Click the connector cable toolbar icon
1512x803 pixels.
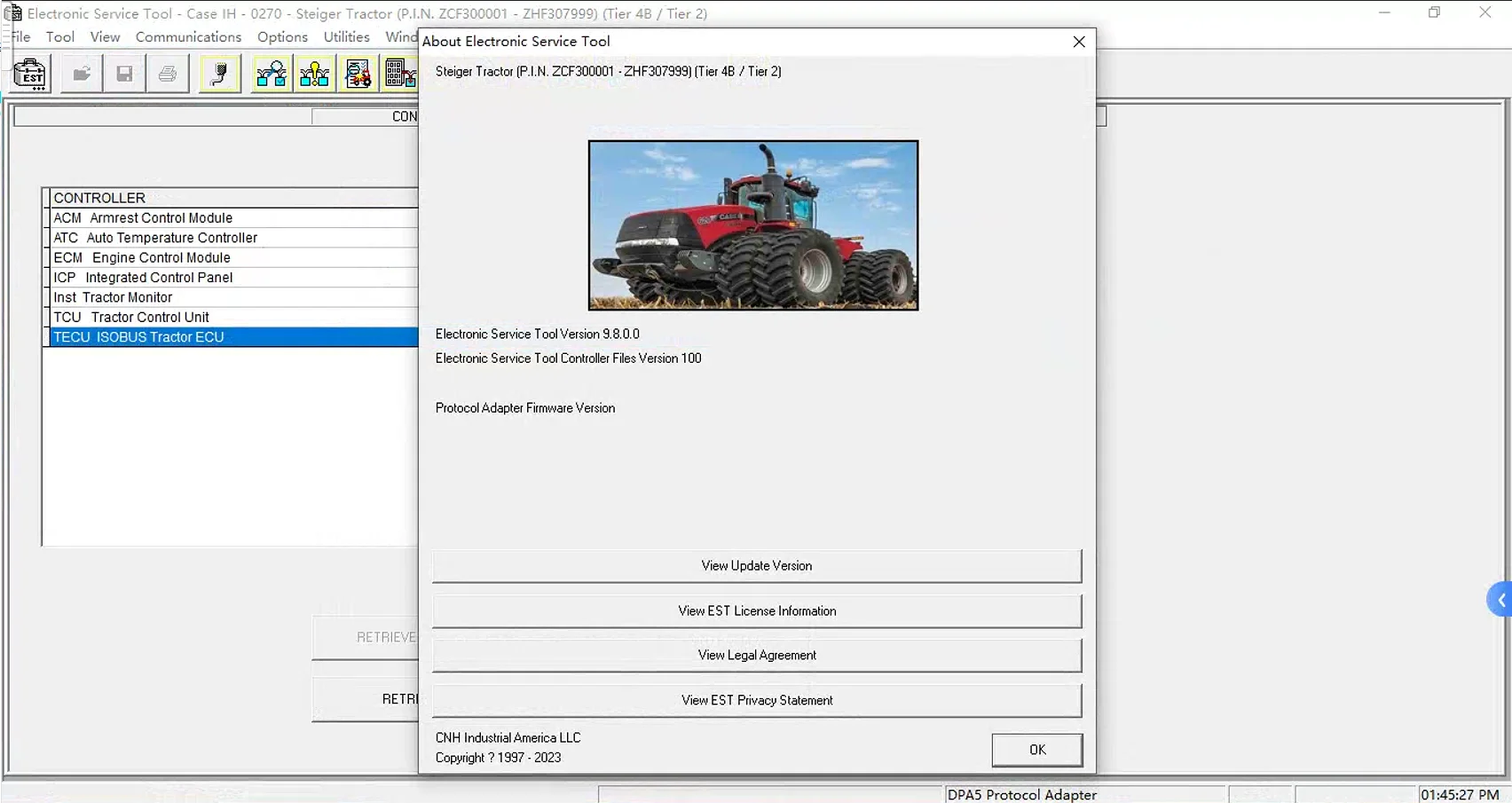pyautogui.click(x=220, y=74)
